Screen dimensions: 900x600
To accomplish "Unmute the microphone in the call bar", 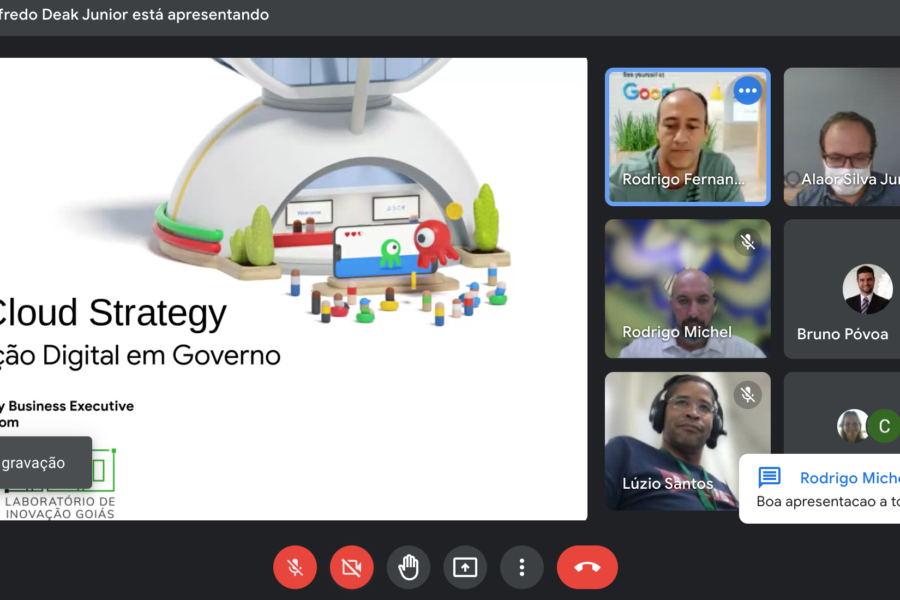I will pos(295,567).
